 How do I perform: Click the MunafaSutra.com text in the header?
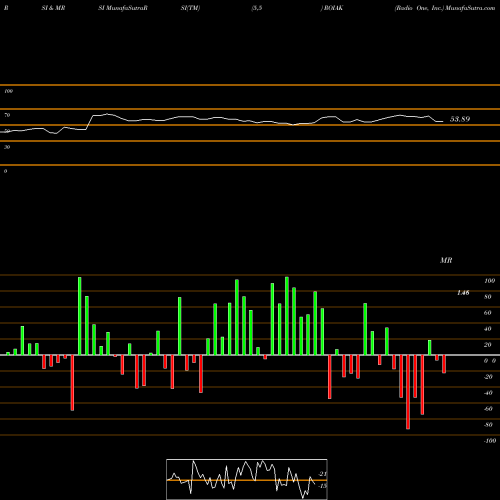coord(470,8)
